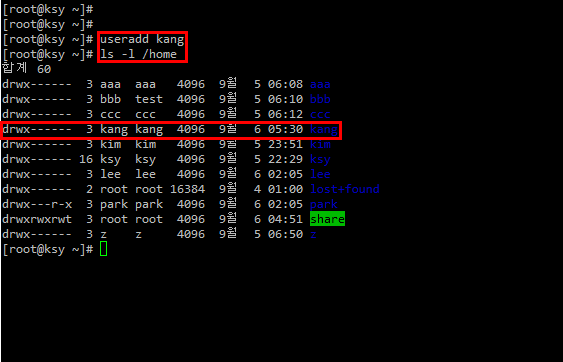Click the blue 'lee' directory name
563x362 pixels.
coord(320,174)
